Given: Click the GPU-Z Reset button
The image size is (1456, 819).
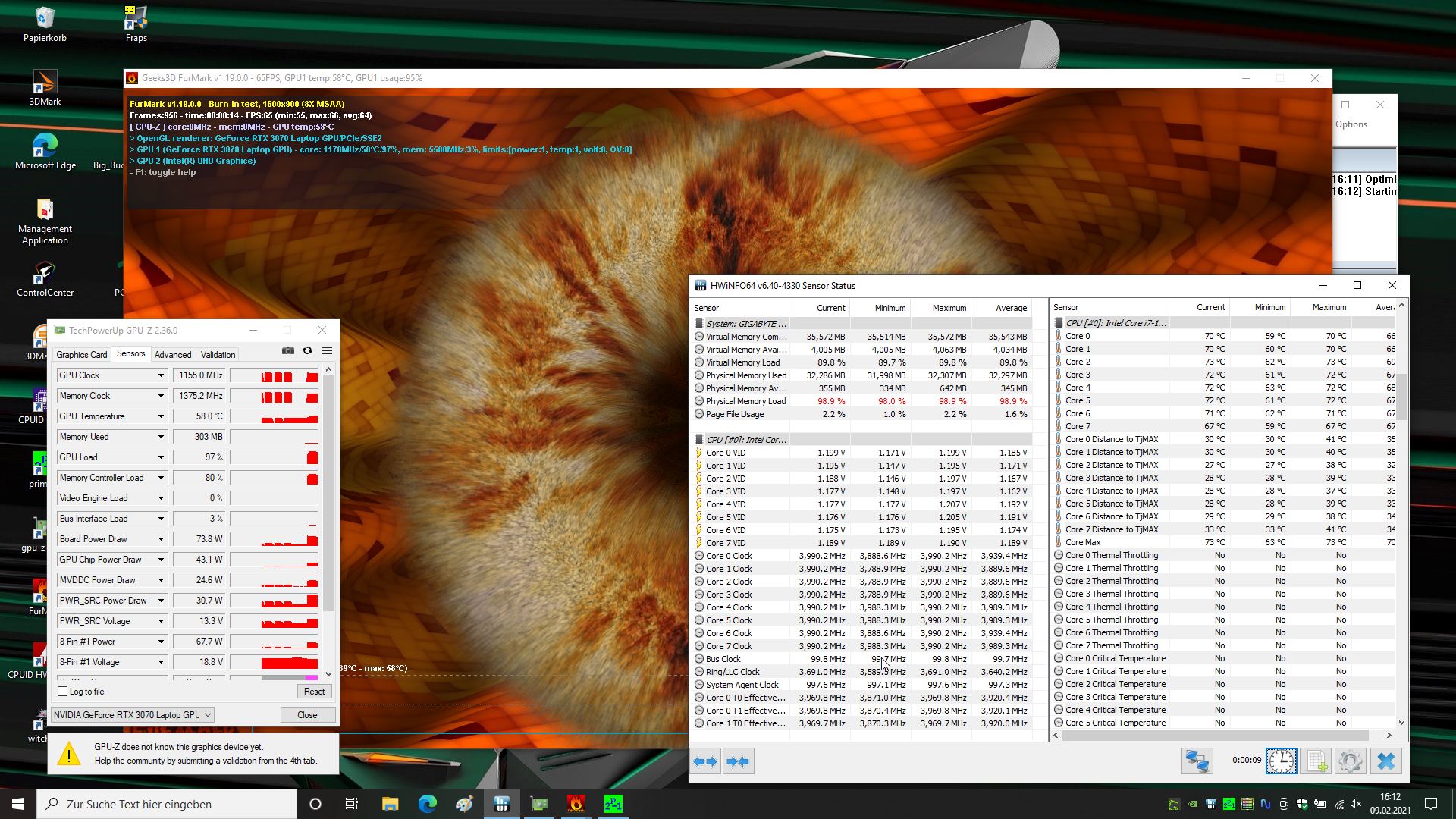Looking at the screenshot, I should click(x=314, y=692).
